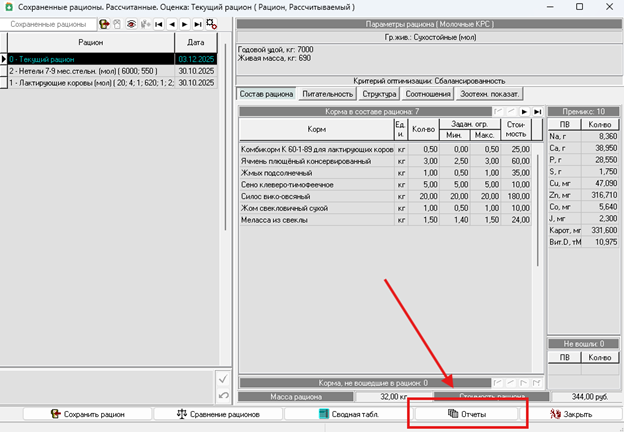
Task: Click the red eye view icon in toolbar
Action: [x=131, y=24]
